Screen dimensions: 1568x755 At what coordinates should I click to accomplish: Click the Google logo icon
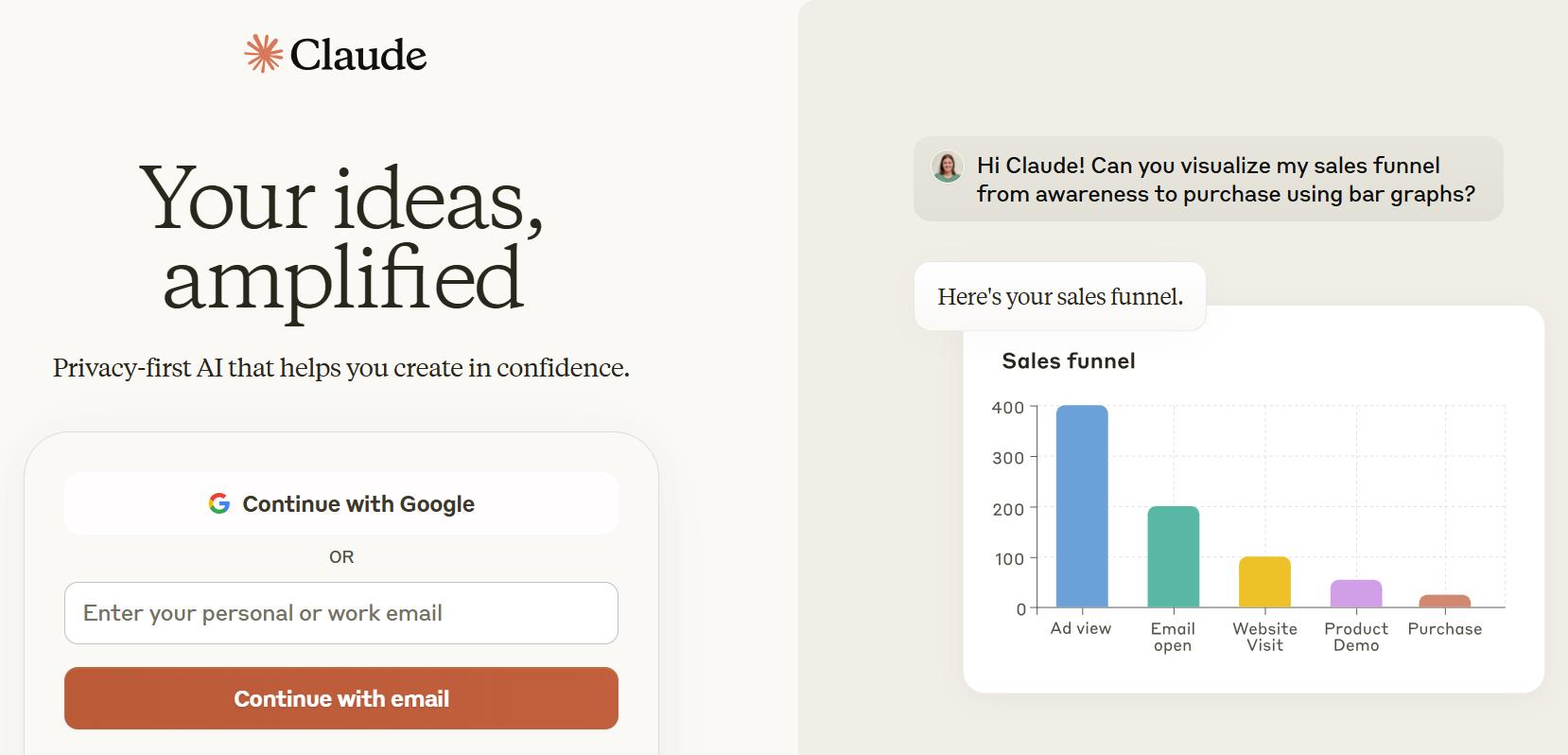click(219, 503)
